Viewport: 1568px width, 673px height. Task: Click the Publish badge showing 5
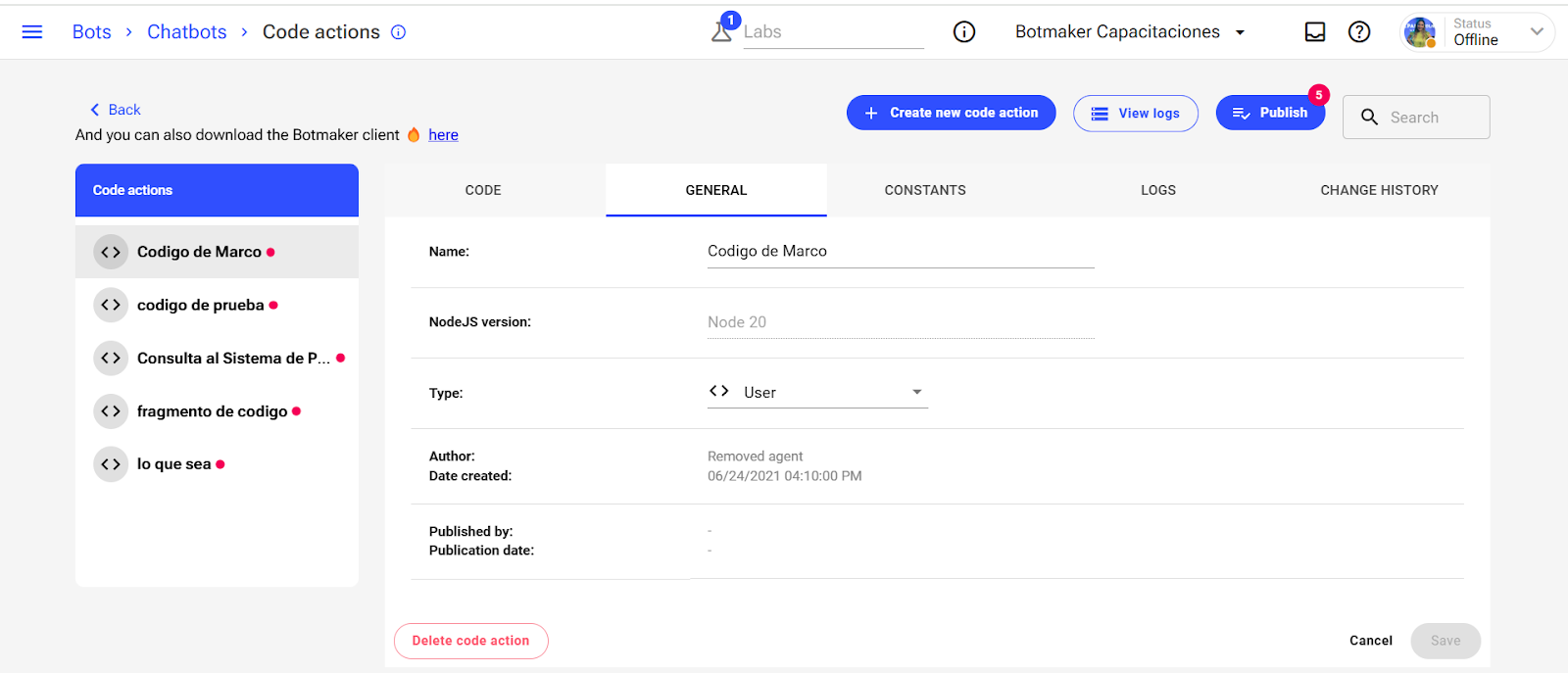coord(1319,95)
